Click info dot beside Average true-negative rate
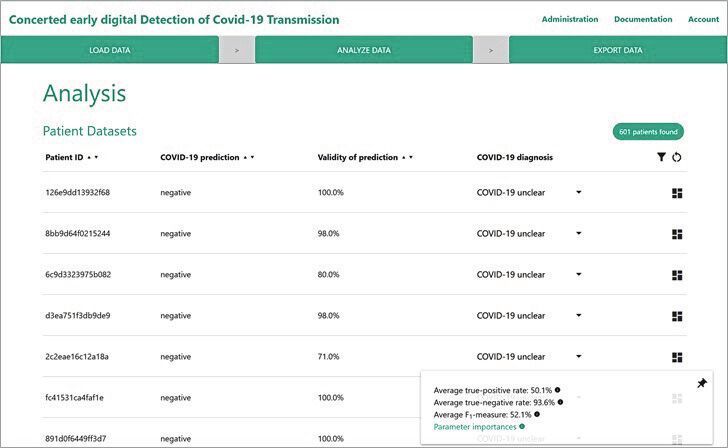Viewport: 728px width, 448px height. click(560, 402)
